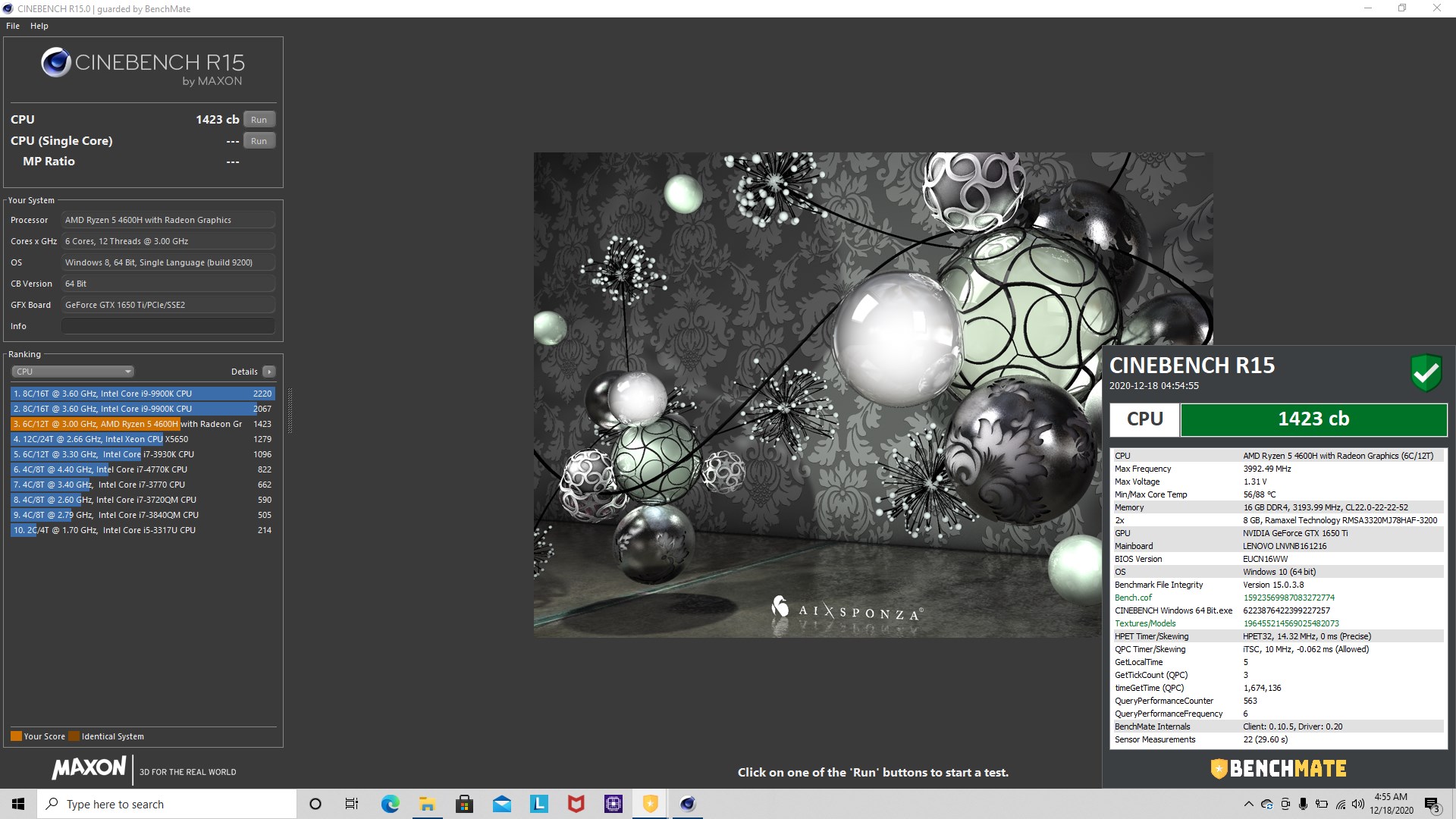Click the OS information field
The height and width of the screenshot is (819, 1456).
tap(168, 262)
